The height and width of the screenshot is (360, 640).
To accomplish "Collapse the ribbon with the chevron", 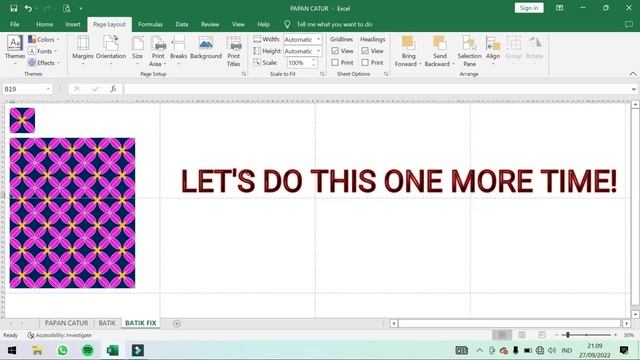I will 633,74.
